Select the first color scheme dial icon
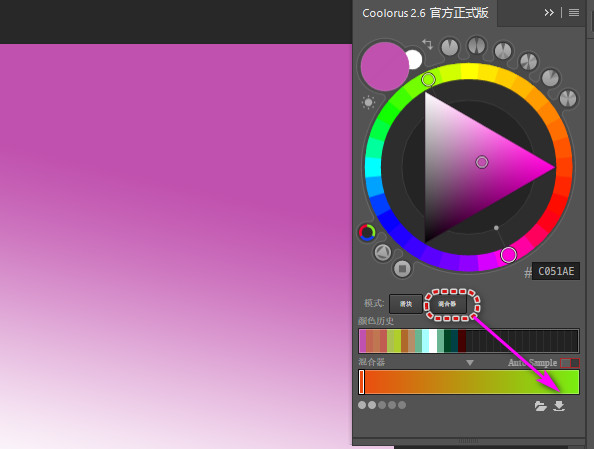This screenshot has height=449, width=594. [x=450, y=48]
